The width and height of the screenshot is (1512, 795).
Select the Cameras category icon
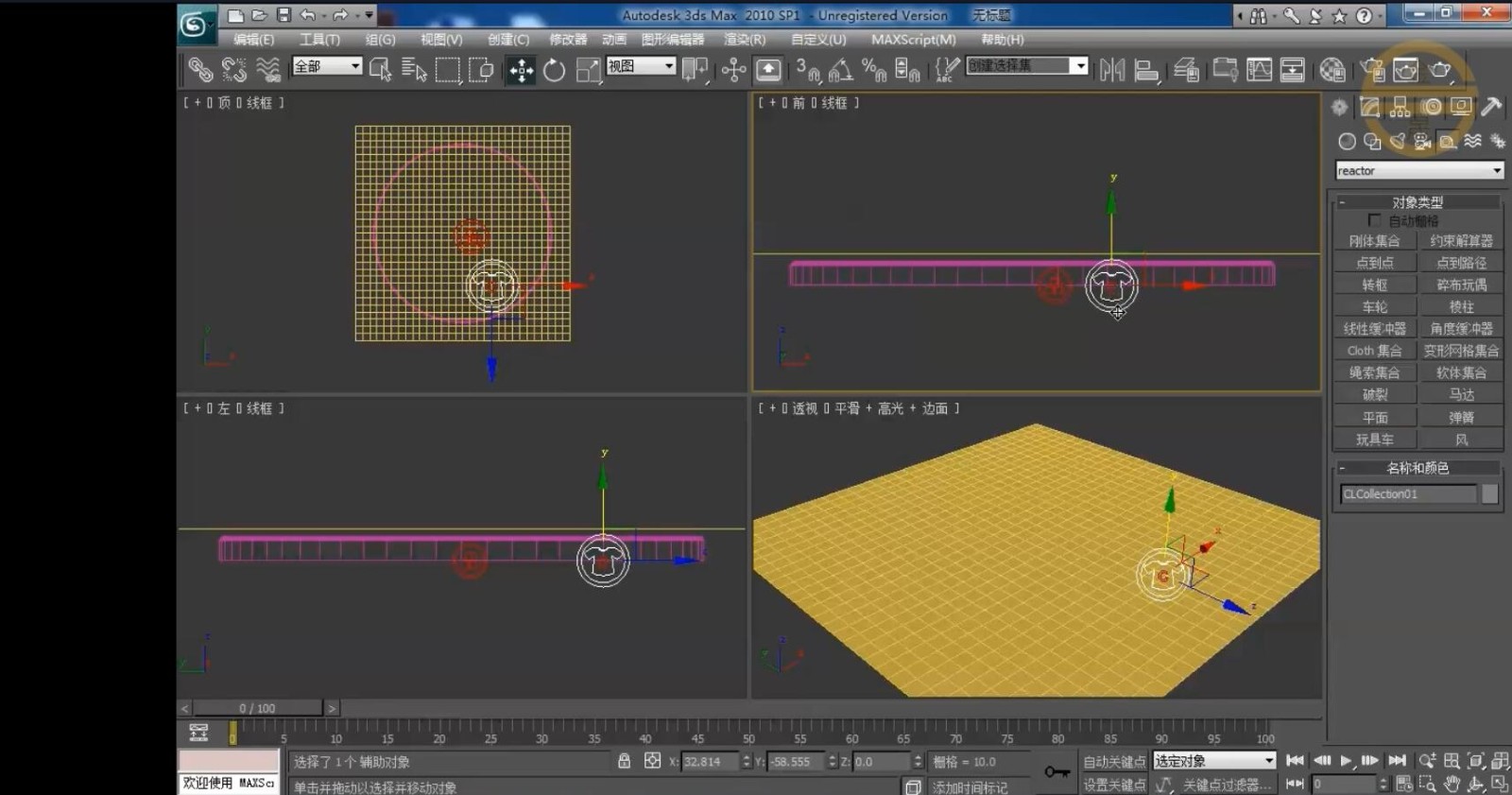coord(1422,142)
